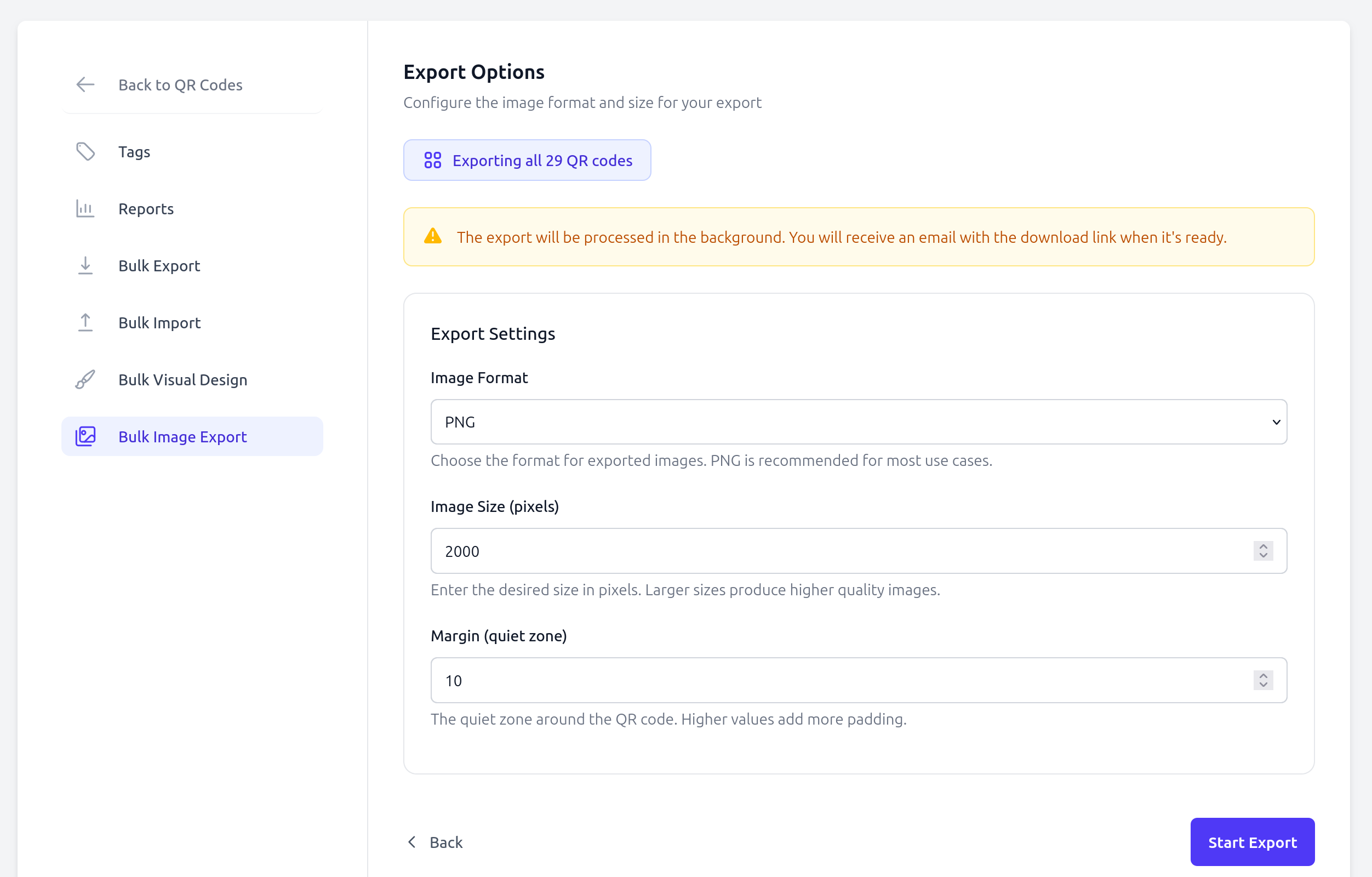The image size is (1372, 877).
Task: Click the bar chart icon for Reports
Action: point(85,209)
